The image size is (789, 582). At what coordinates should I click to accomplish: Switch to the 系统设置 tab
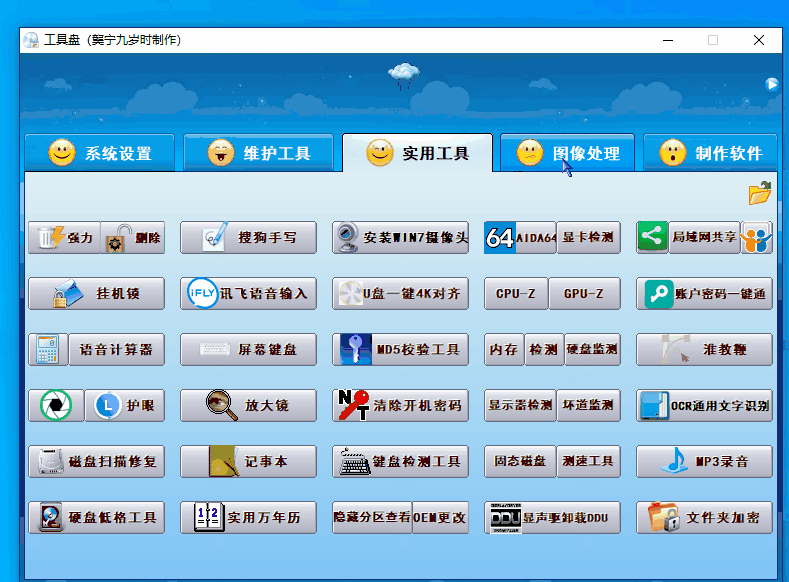coord(100,153)
